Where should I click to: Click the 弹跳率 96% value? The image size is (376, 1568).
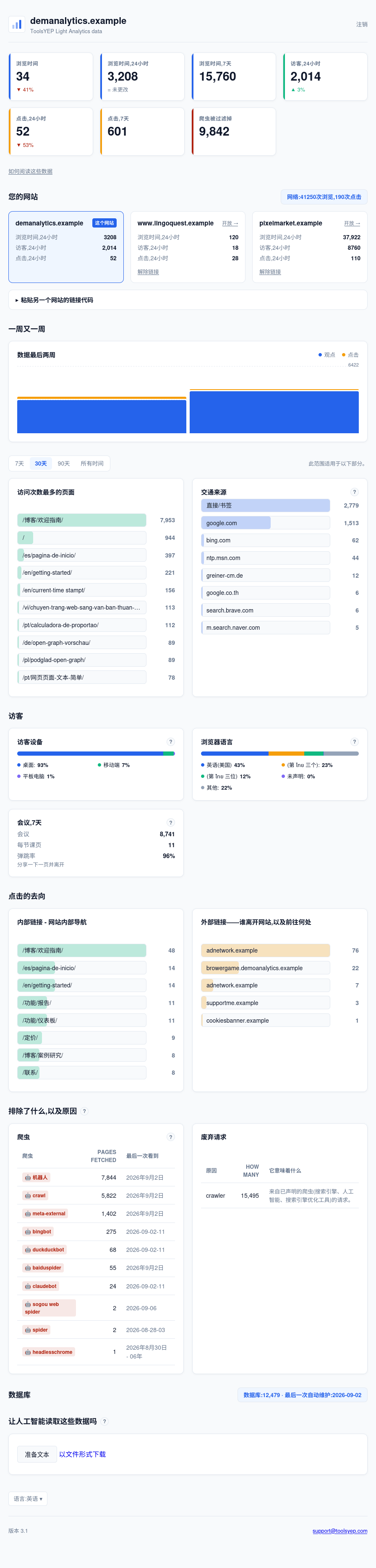(x=169, y=856)
